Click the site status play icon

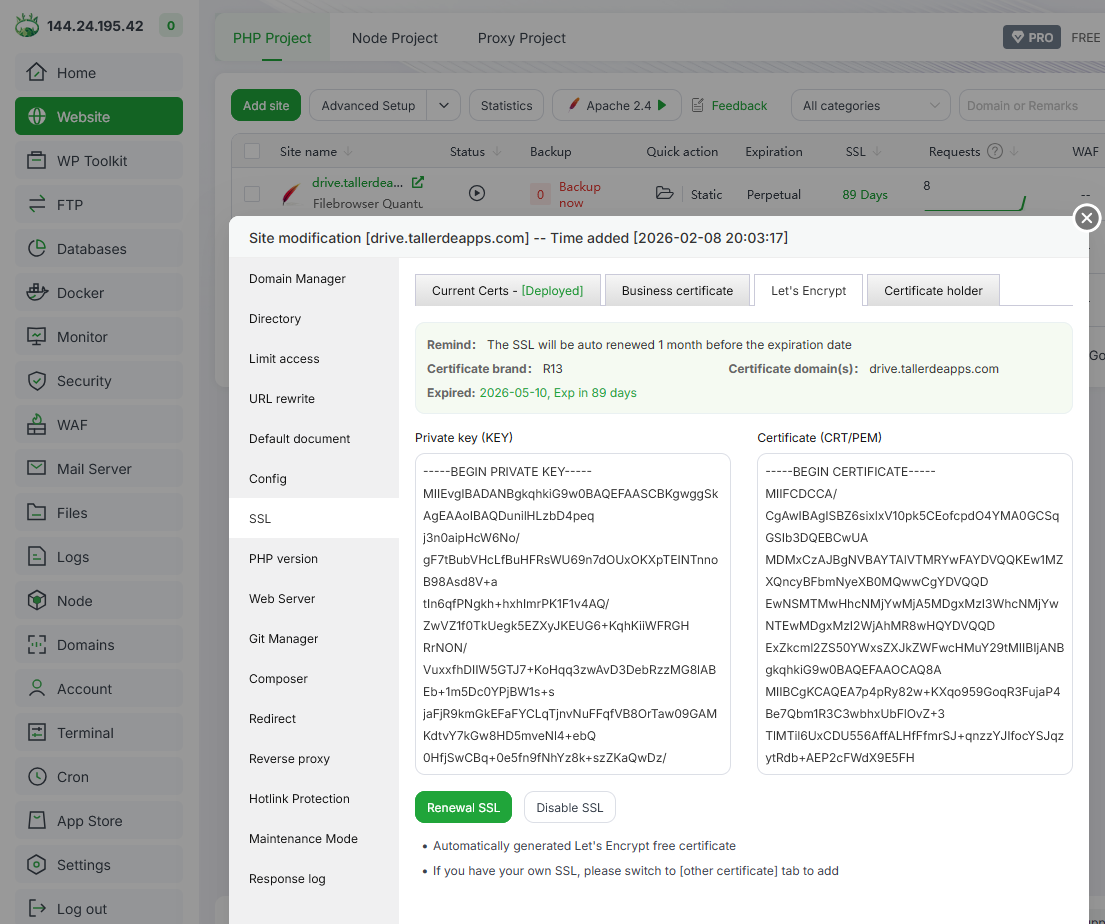477,194
